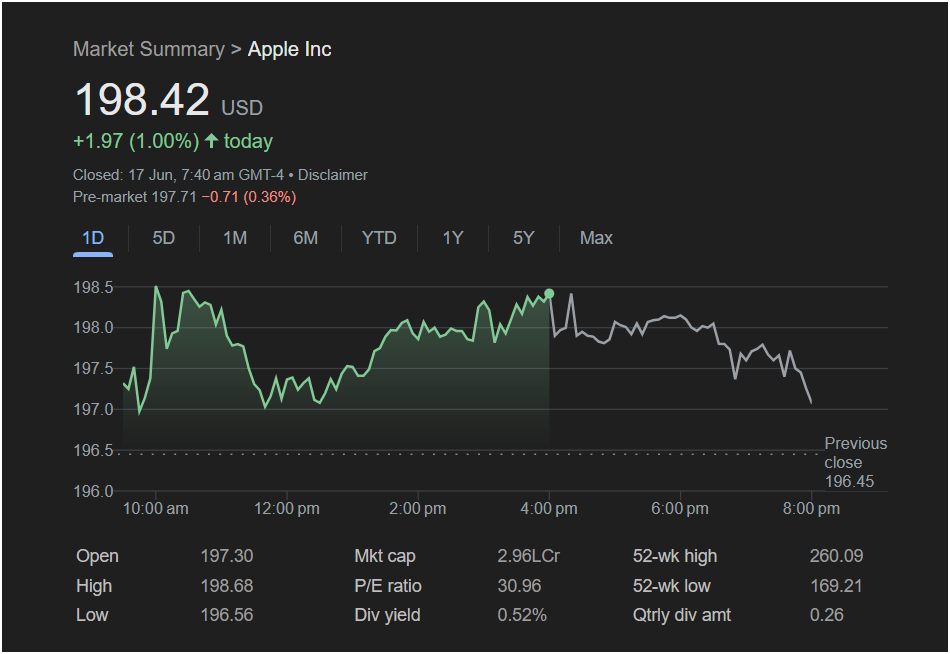Click the market cap value 2.96LCr
Image resolution: width=950 pixels, height=654 pixels.
click(x=528, y=556)
